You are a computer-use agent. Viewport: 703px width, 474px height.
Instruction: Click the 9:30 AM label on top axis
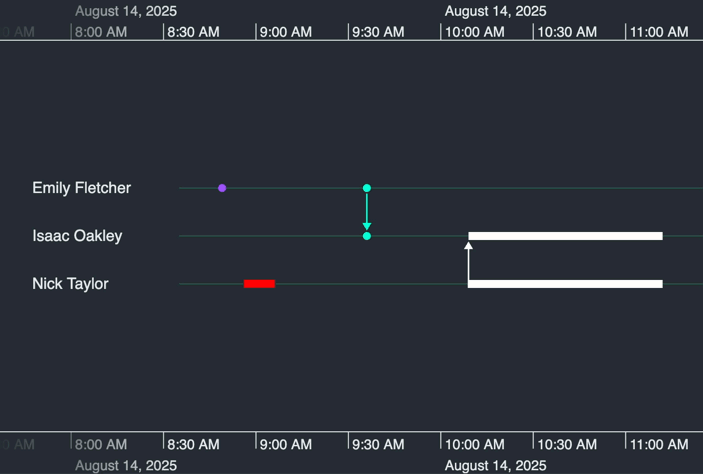click(x=378, y=32)
